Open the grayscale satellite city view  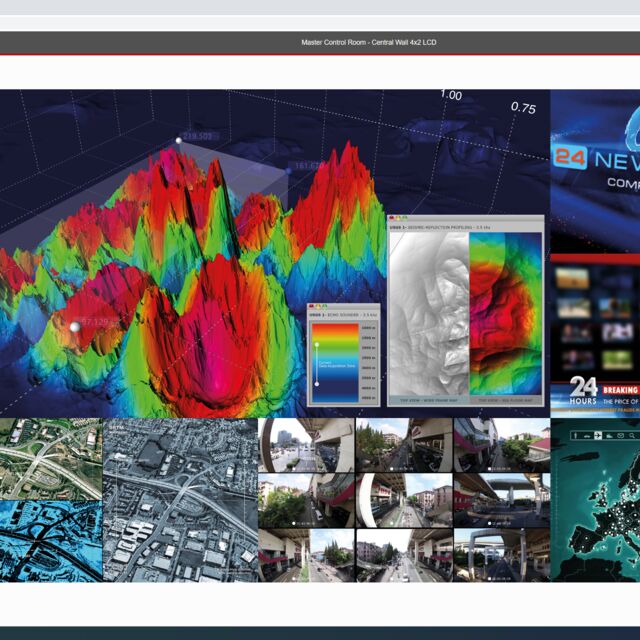click(180, 499)
